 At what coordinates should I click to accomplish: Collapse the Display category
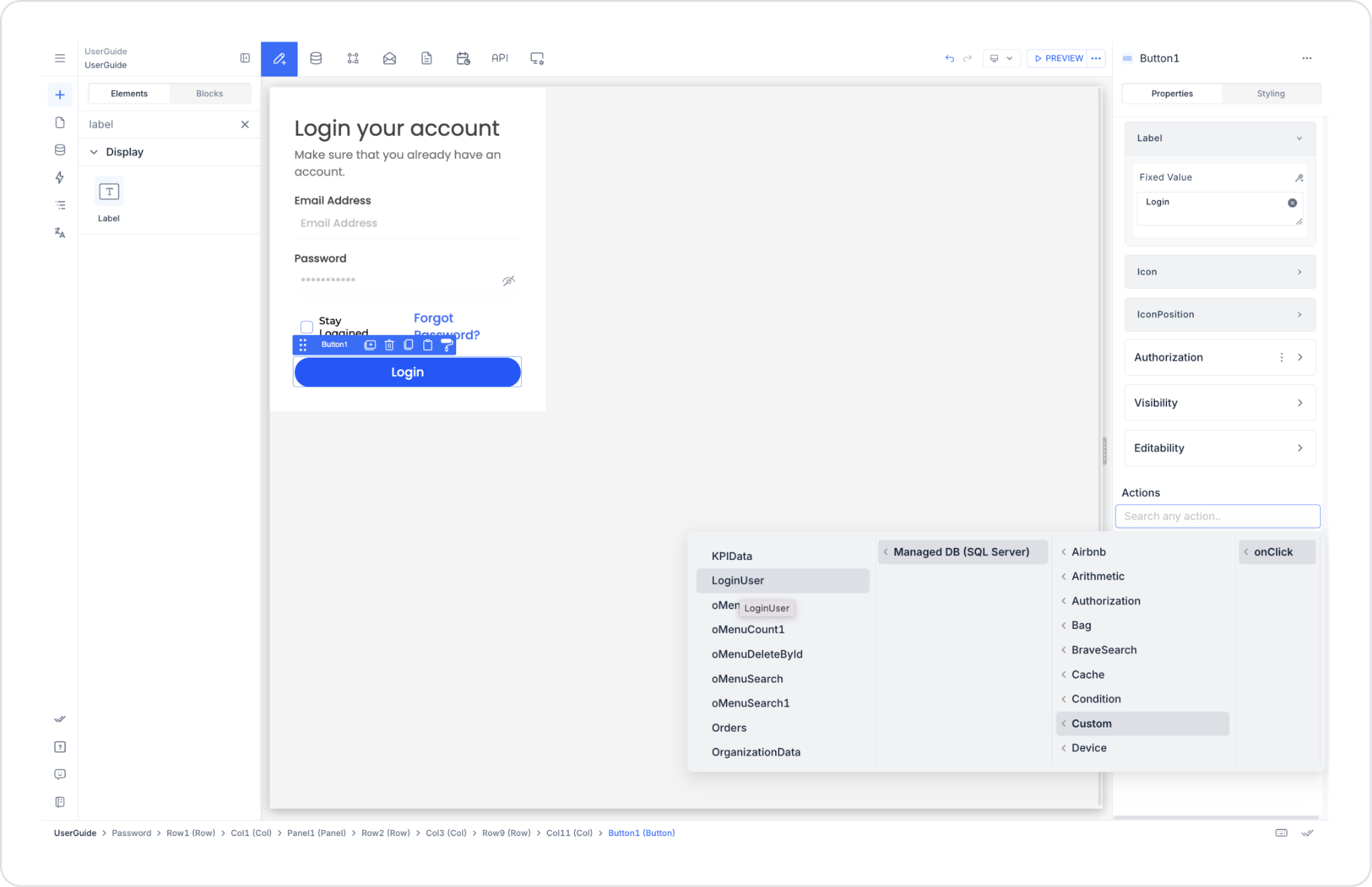click(x=94, y=152)
